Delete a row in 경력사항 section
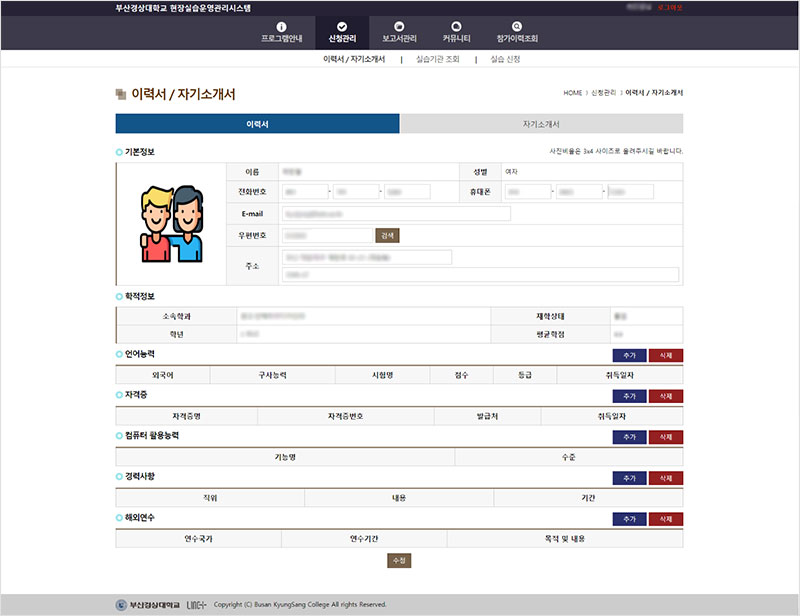The height and width of the screenshot is (616, 800). click(x=666, y=478)
